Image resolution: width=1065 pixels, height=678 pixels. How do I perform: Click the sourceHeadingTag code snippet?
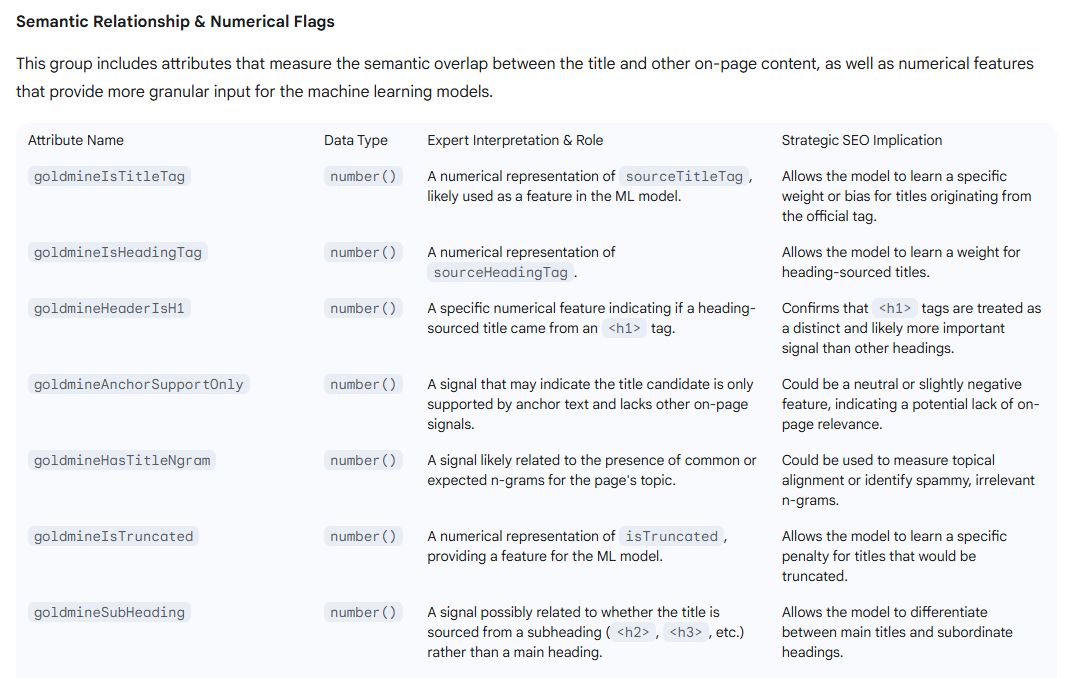click(501, 273)
